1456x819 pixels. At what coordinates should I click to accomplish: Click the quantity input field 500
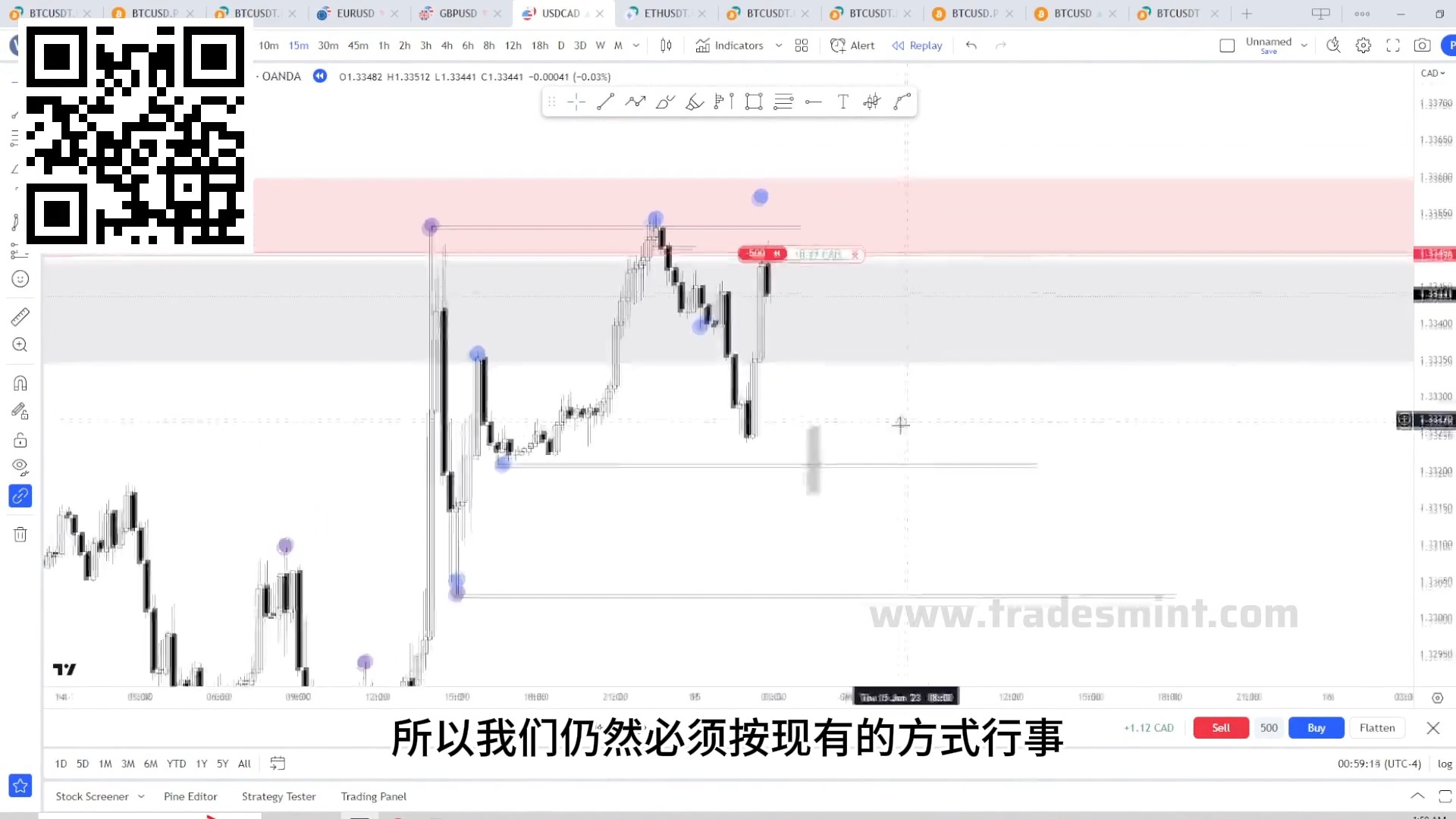tap(1268, 727)
